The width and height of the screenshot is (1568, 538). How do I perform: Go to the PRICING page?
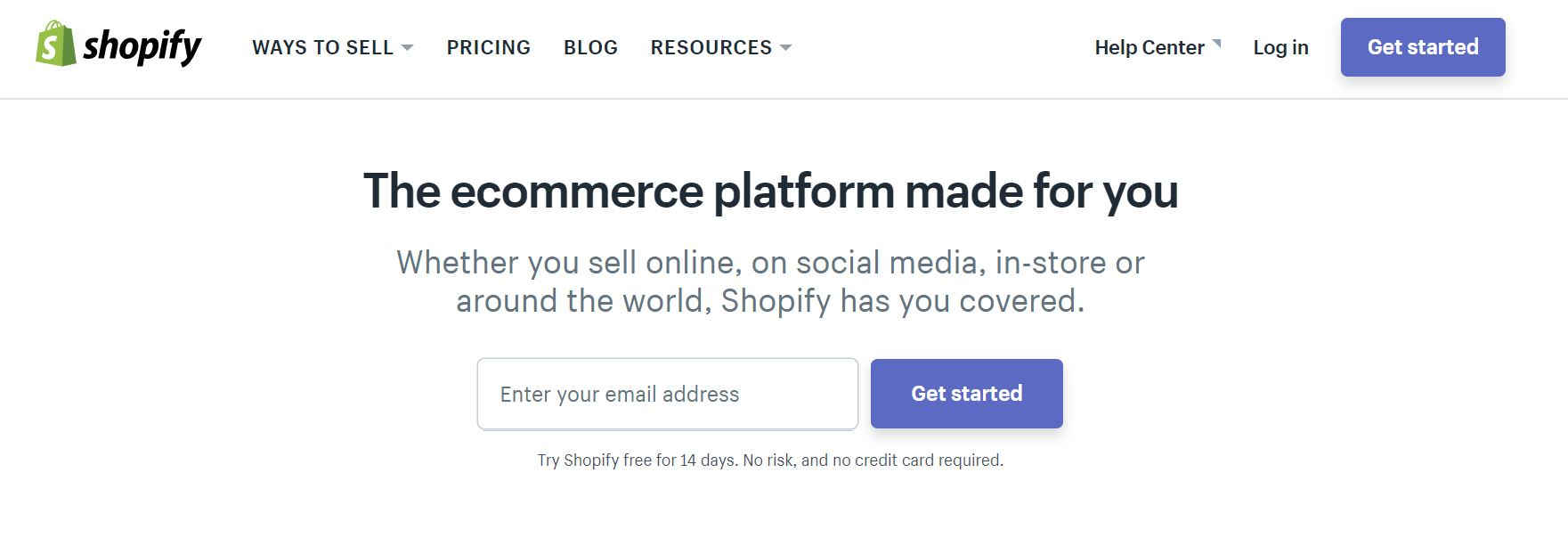point(489,47)
